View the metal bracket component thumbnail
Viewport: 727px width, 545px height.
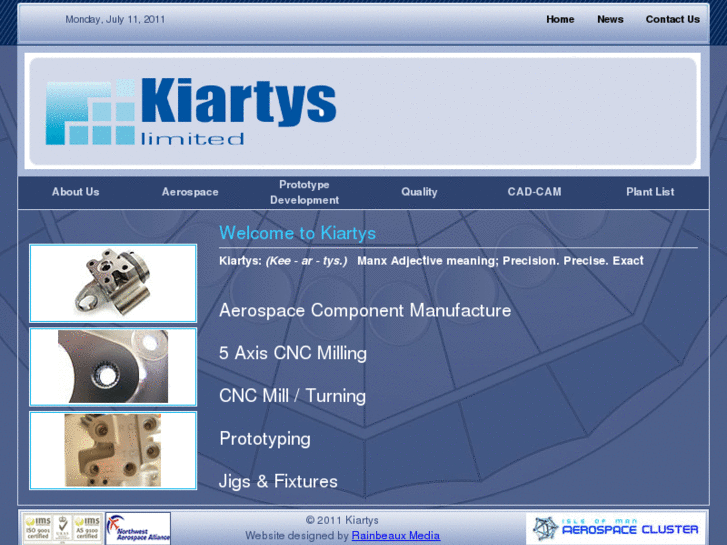tap(113, 283)
